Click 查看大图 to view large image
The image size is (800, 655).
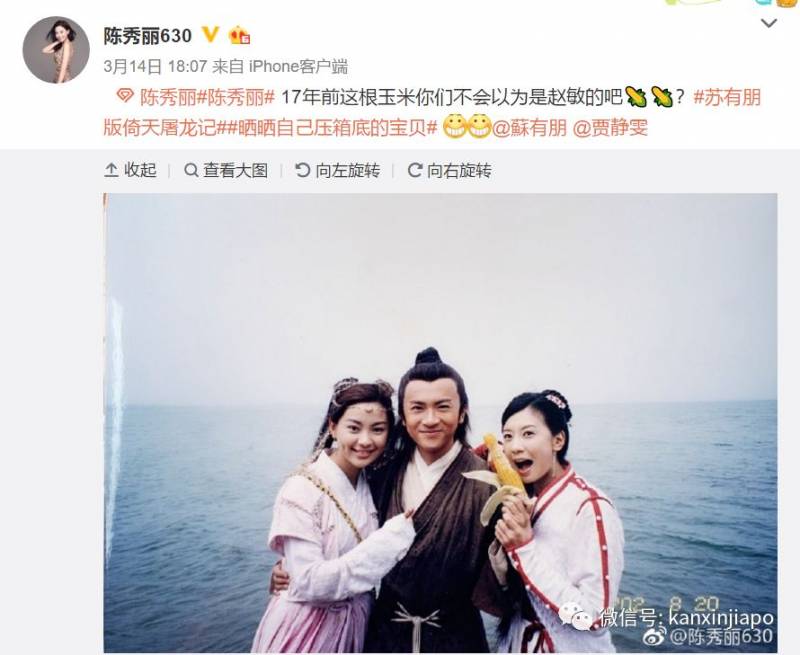click(x=226, y=170)
